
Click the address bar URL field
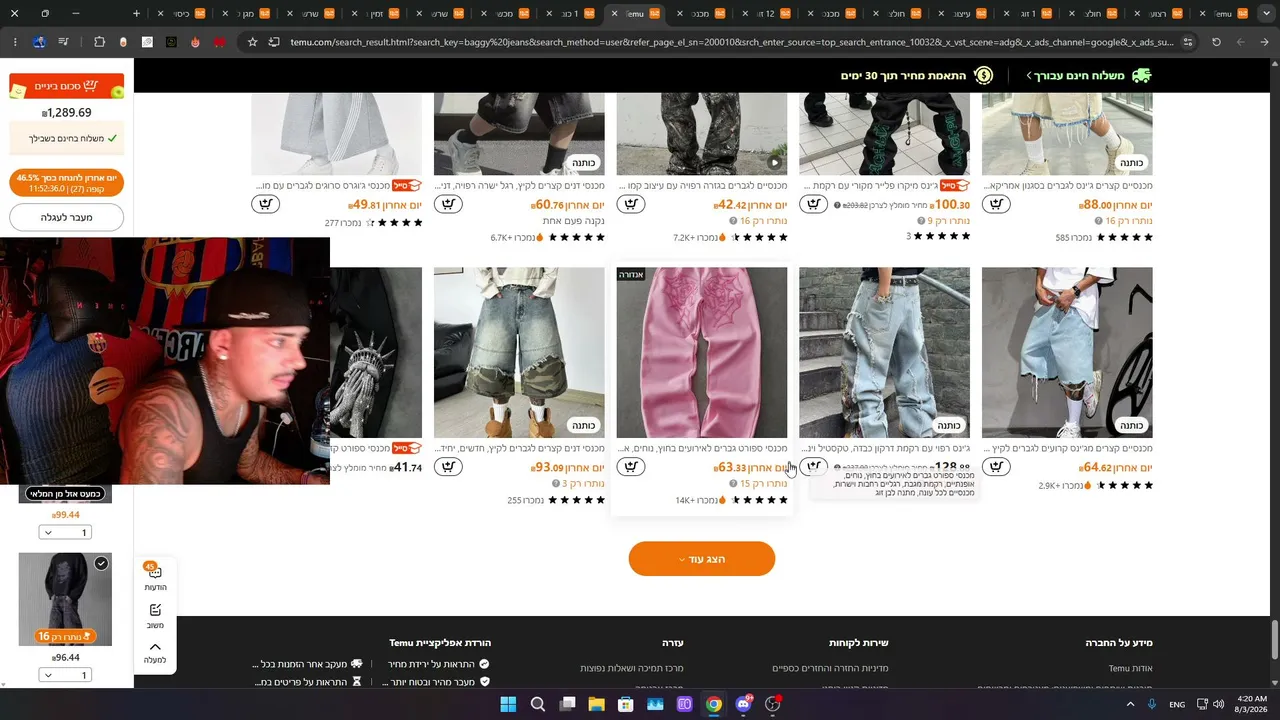click(x=730, y=42)
